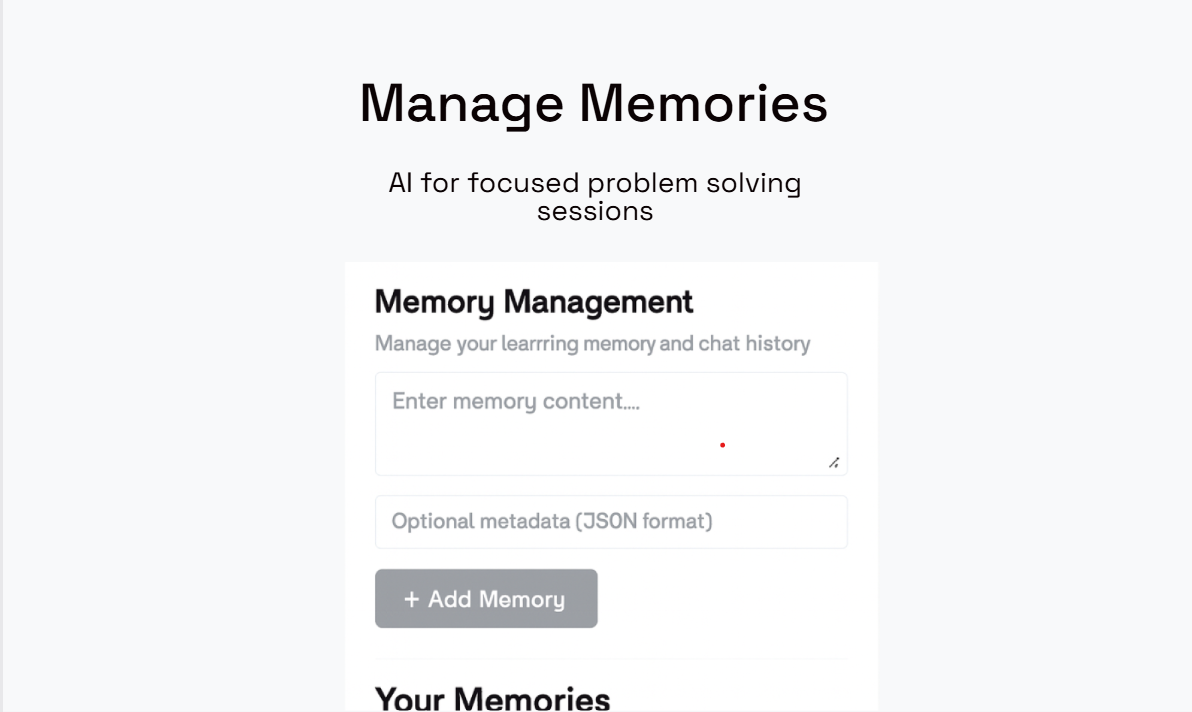Click the word Memories in the page title
The width and height of the screenshot is (1192, 712).
pyautogui.click(x=703, y=103)
